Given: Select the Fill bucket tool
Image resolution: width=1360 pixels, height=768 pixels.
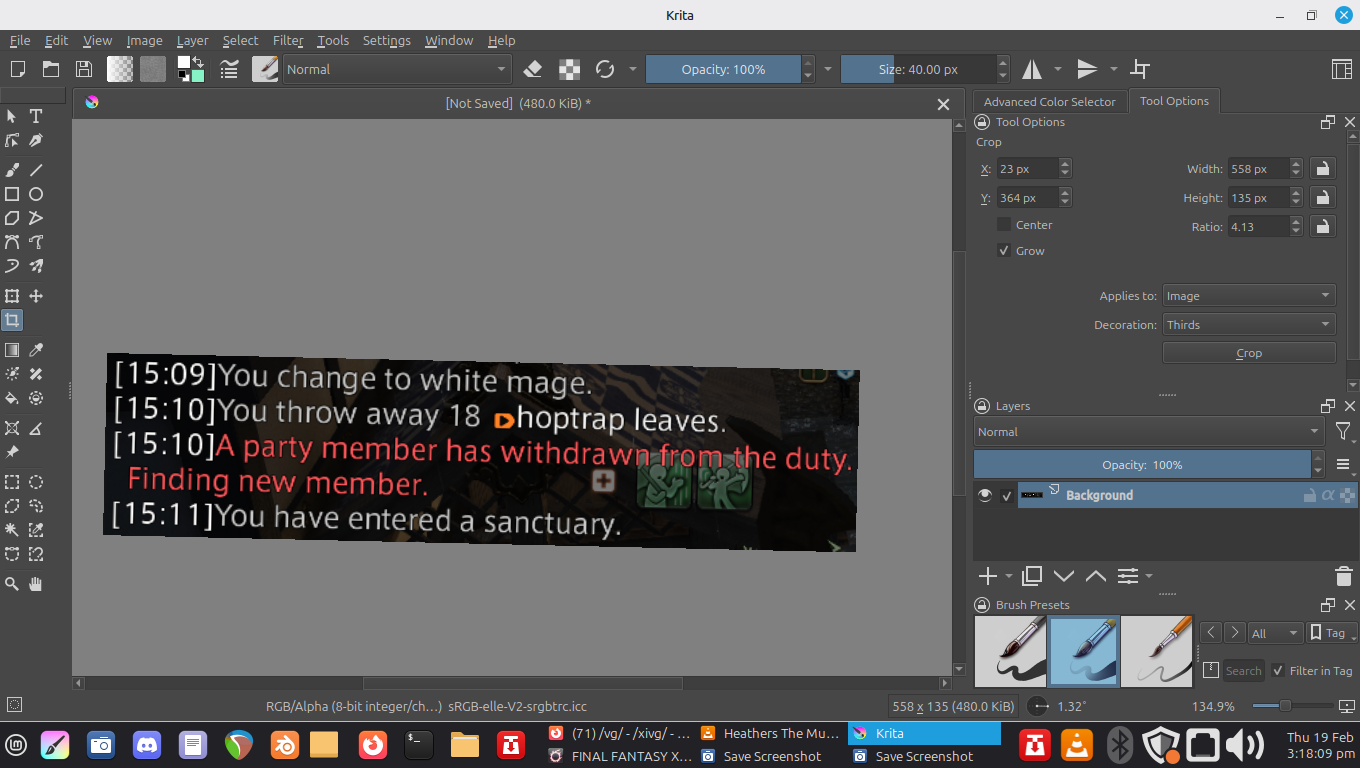Looking at the screenshot, I should pyautogui.click(x=12, y=398).
